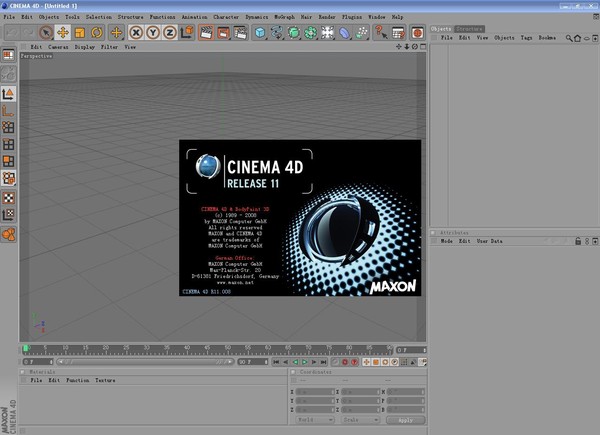600x435 pixels.
Task: Activate the Rotate tool
Action: tap(96, 33)
